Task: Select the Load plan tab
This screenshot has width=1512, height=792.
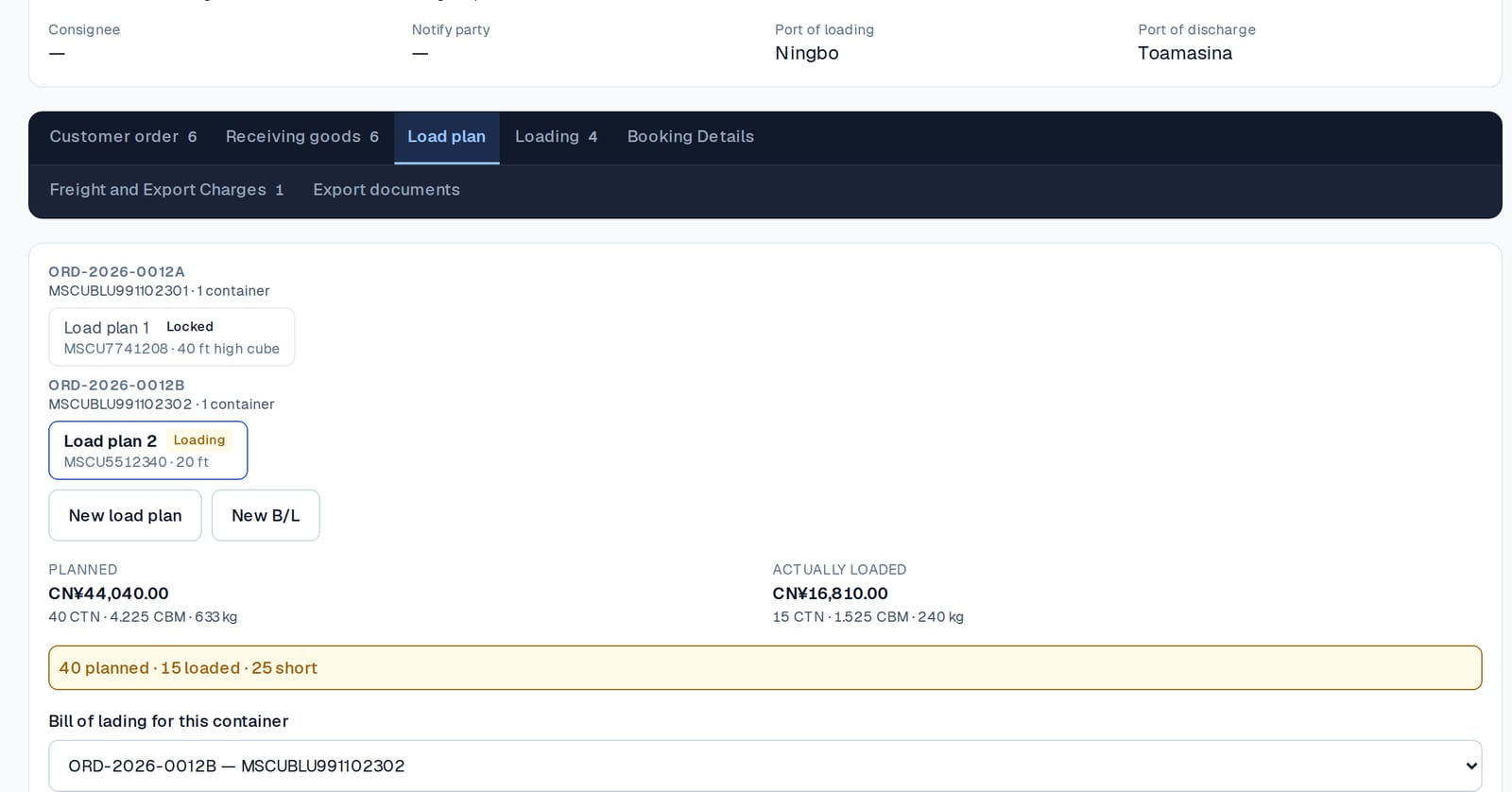Action: pyautogui.click(x=446, y=137)
